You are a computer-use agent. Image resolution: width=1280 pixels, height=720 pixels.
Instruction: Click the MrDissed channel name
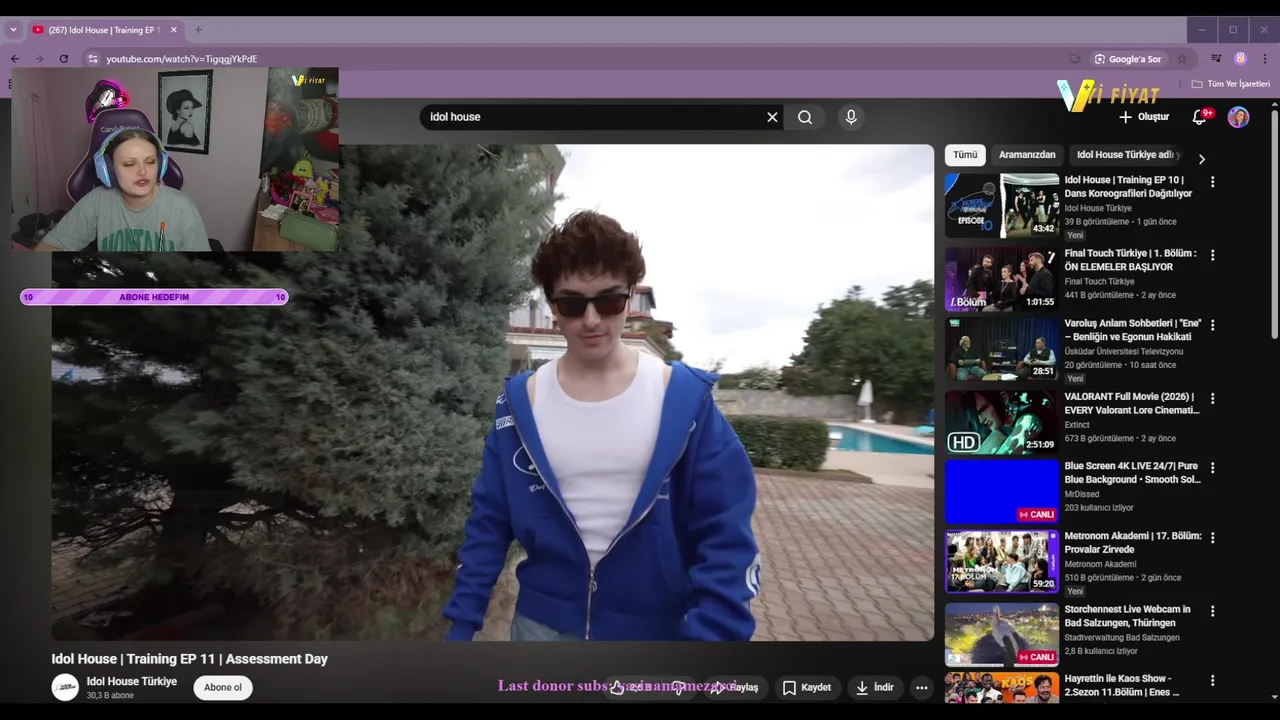pyautogui.click(x=1081, y=494)
